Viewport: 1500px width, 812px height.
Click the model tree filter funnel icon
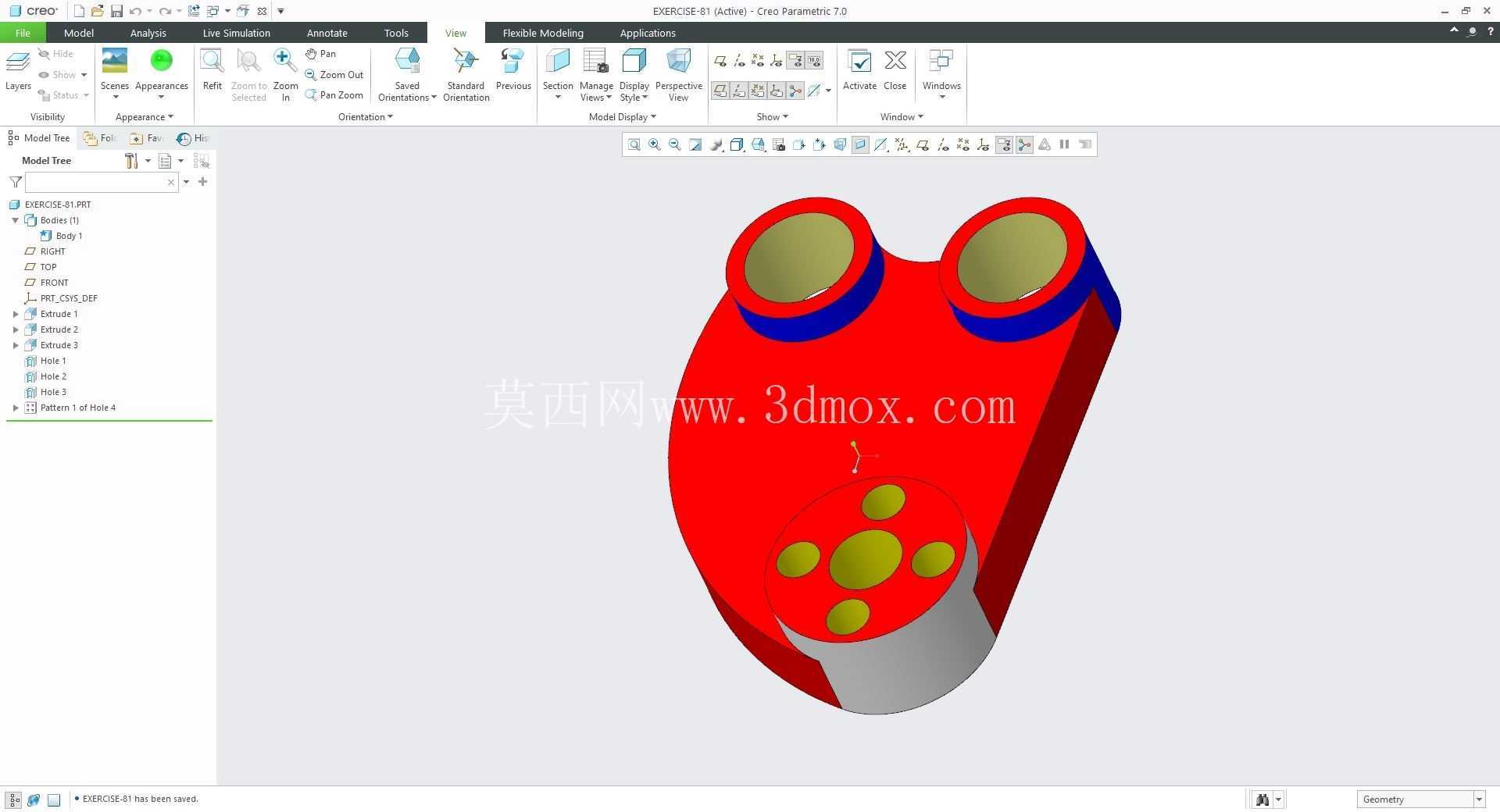point(15,182)
